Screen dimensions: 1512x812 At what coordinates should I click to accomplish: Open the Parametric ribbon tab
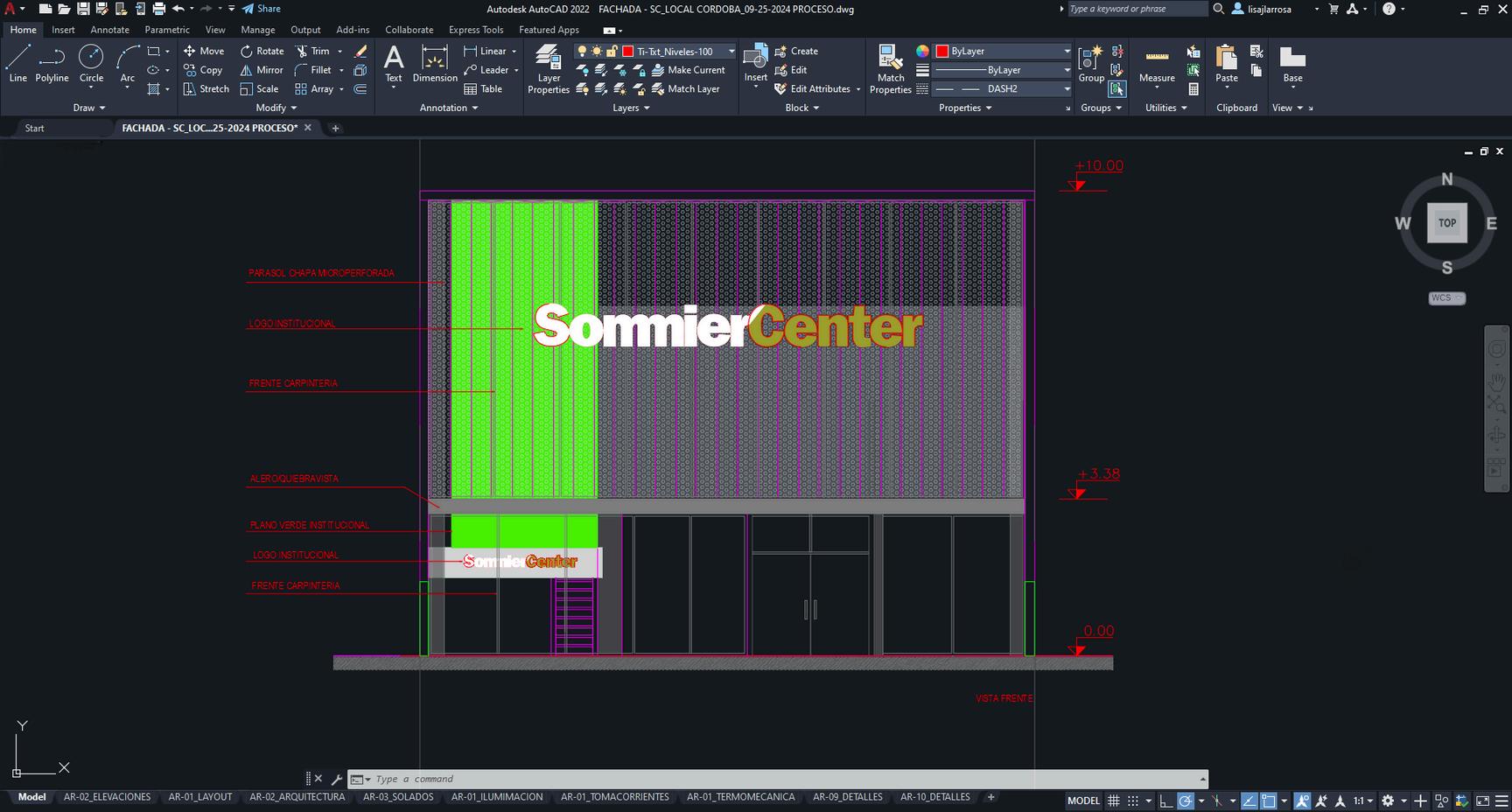[x=167, y=30]
